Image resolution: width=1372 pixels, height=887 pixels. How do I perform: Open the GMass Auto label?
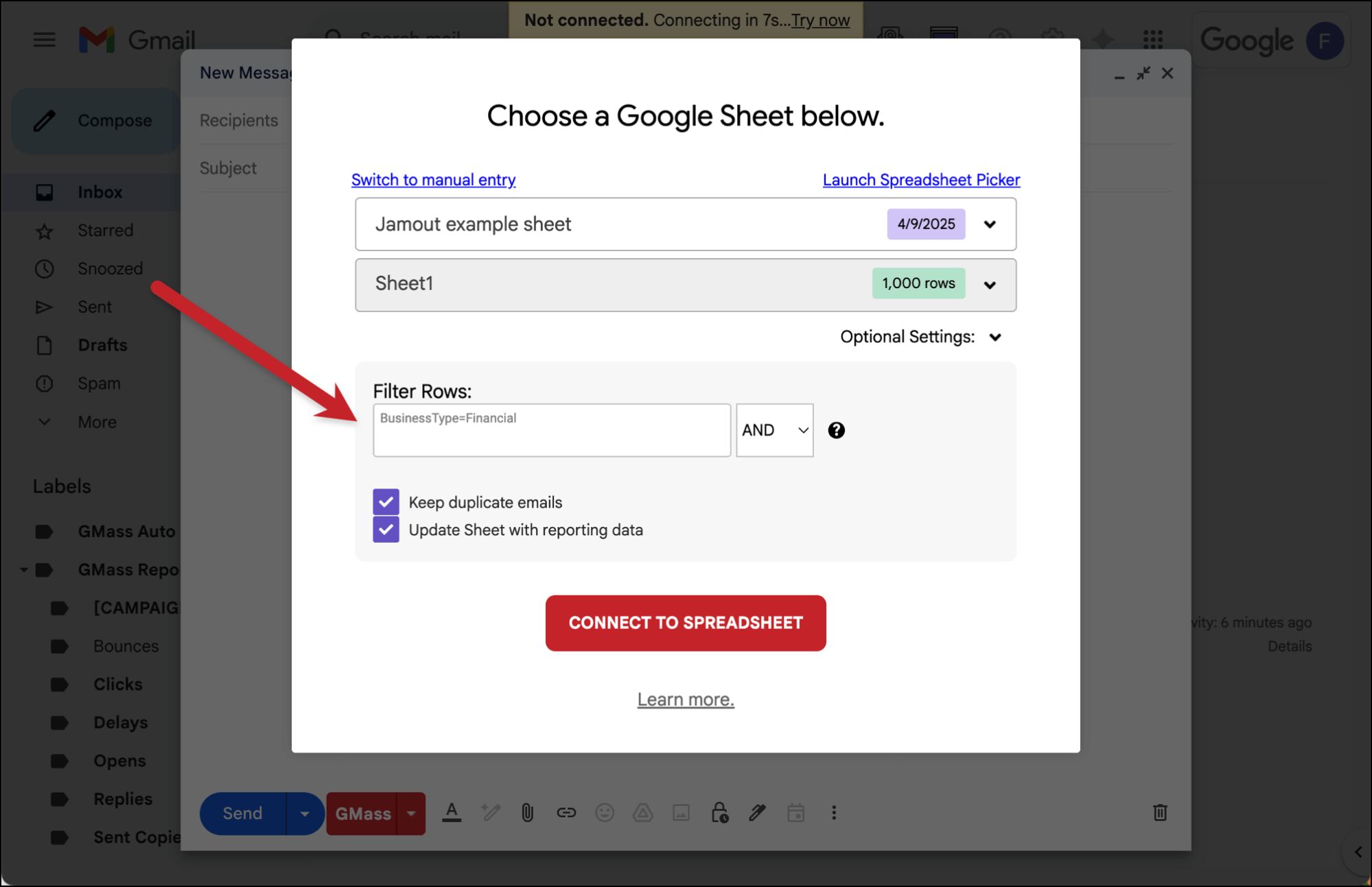[x=126, y=532]
